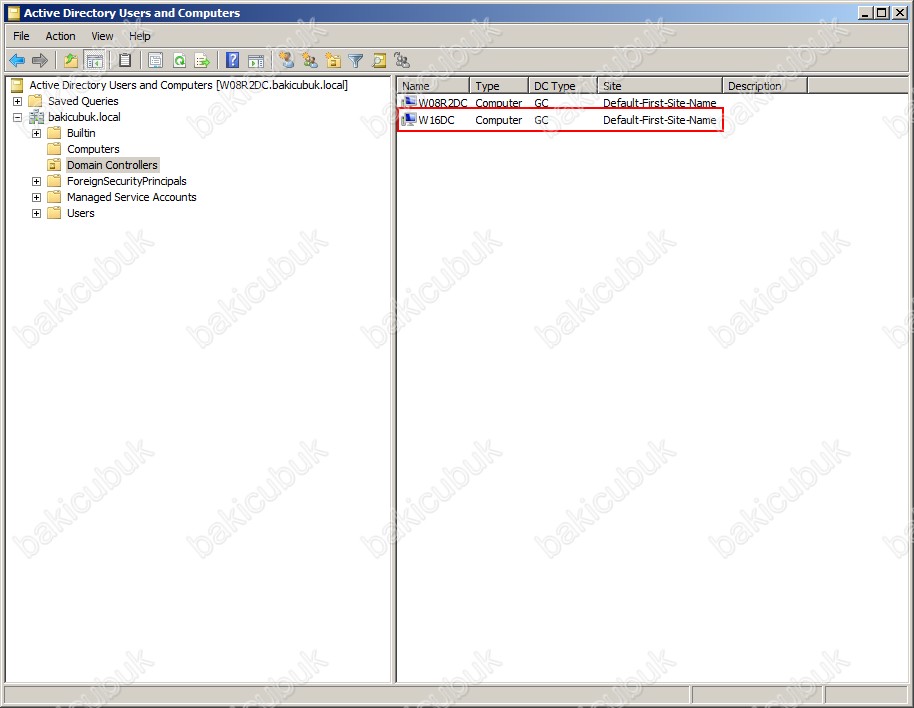This screenshot has height=708, width=914.
Task: Create a new organizational unit from toolbar
Action: tap(333, 60)
